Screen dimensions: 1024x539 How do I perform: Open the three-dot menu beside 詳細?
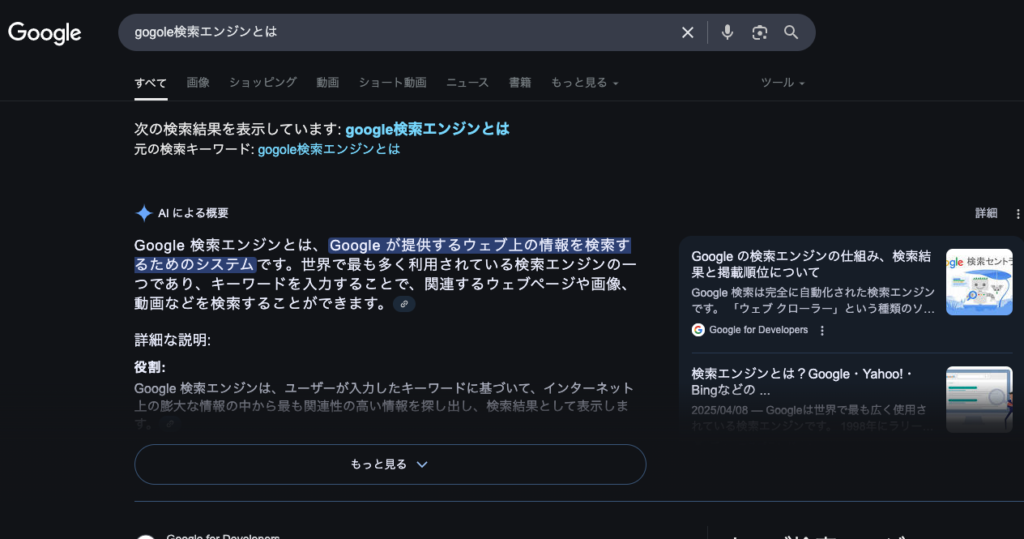1017,214
